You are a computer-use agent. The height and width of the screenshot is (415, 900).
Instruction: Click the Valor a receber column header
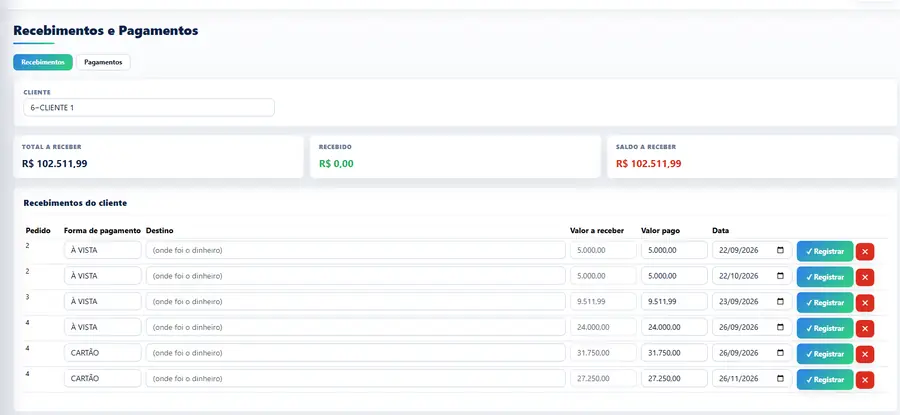pos(596,231)
